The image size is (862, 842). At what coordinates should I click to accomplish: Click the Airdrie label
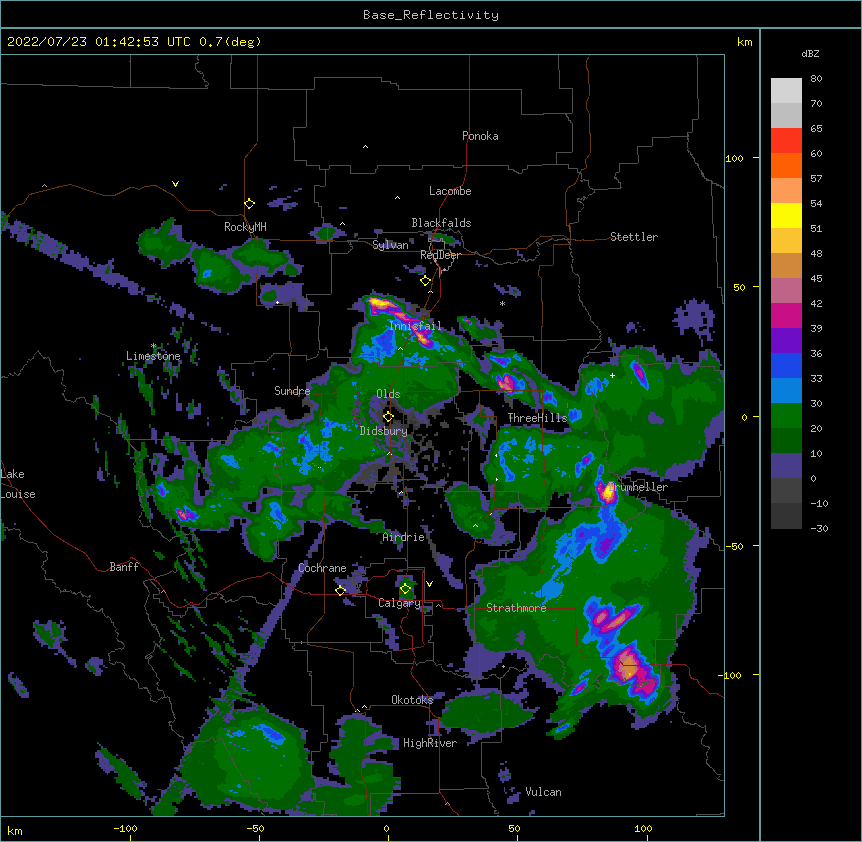403,537
